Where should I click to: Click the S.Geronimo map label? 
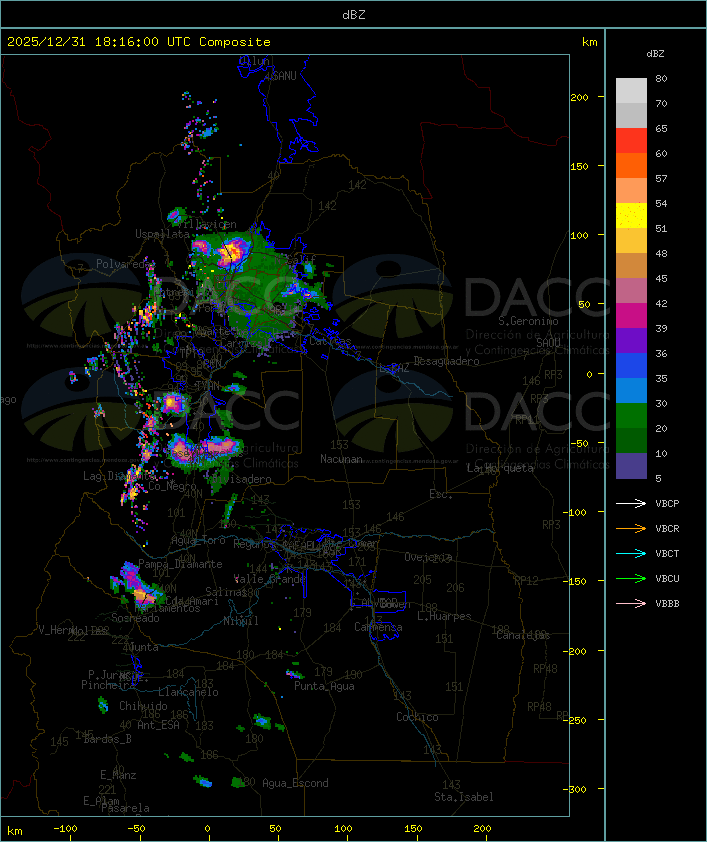pyautogui.click(x=528, y=321)
